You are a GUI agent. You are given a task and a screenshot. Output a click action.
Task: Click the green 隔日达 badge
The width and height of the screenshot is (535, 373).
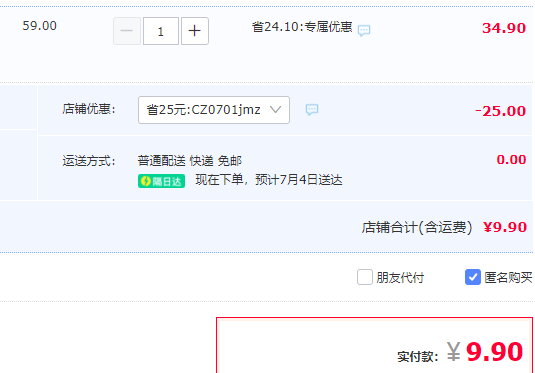[161, 181]
